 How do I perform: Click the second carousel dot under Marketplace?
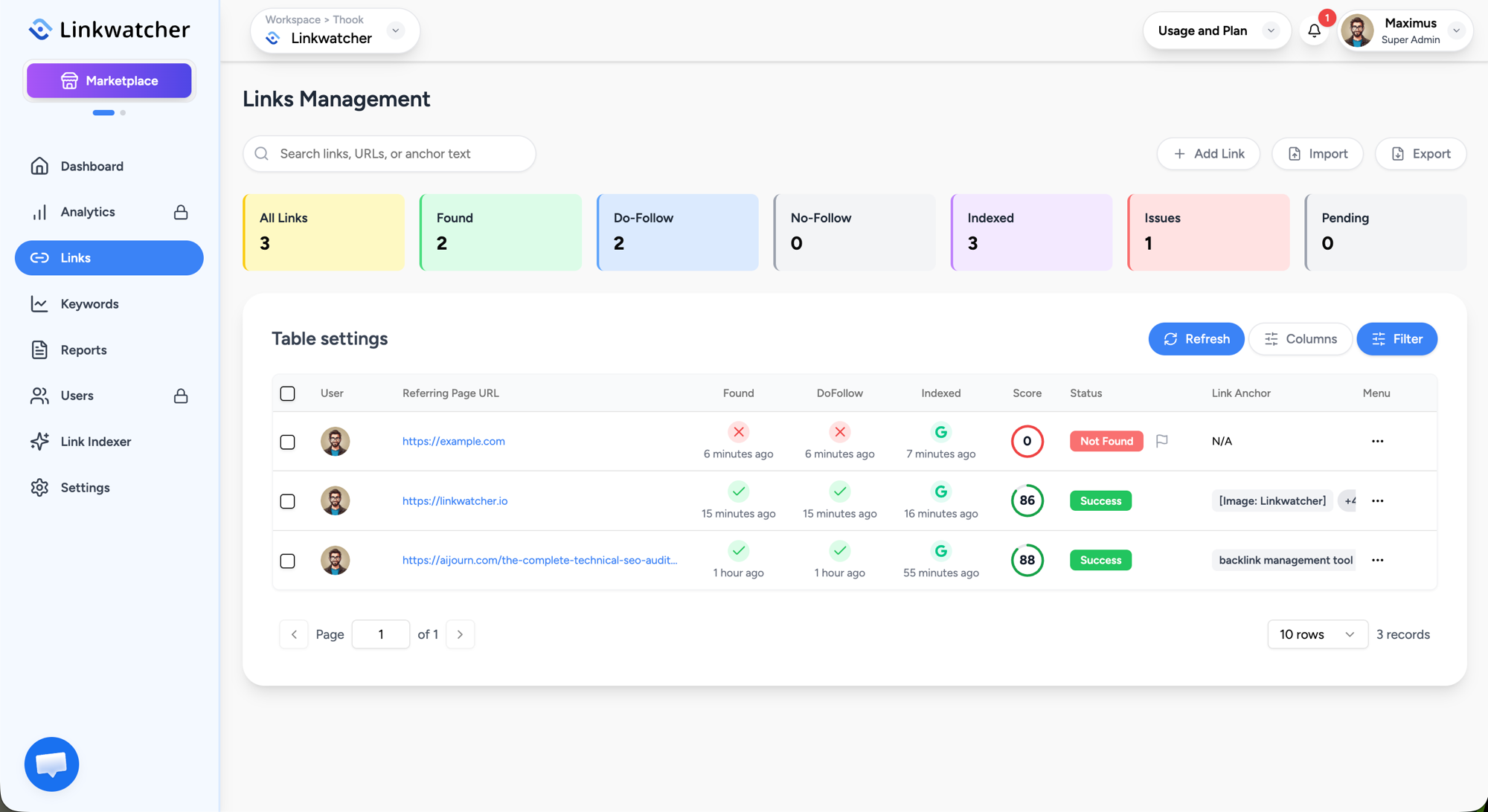[x=123, y=112]
